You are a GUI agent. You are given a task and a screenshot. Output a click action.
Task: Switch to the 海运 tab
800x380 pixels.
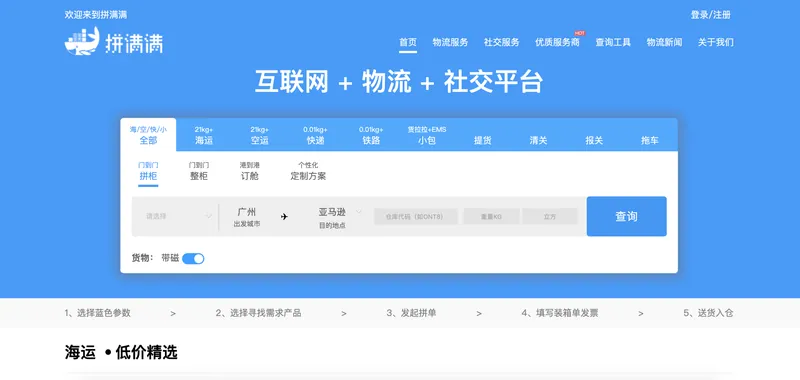[204, 135]
